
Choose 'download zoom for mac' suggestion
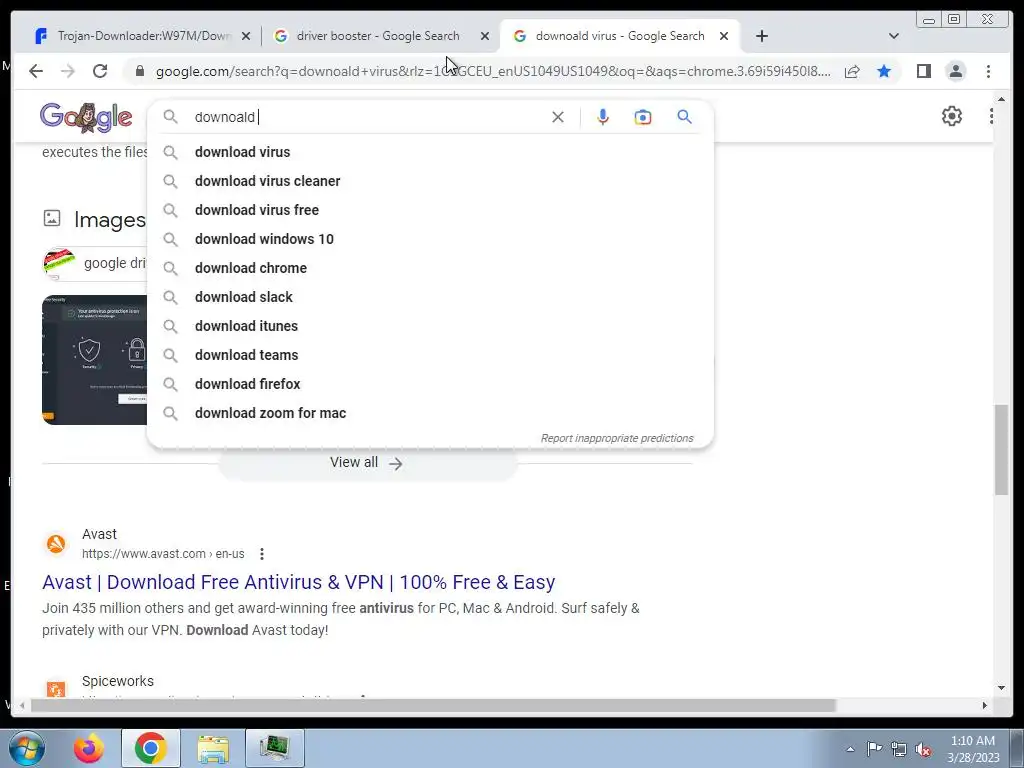coord(430,413)
